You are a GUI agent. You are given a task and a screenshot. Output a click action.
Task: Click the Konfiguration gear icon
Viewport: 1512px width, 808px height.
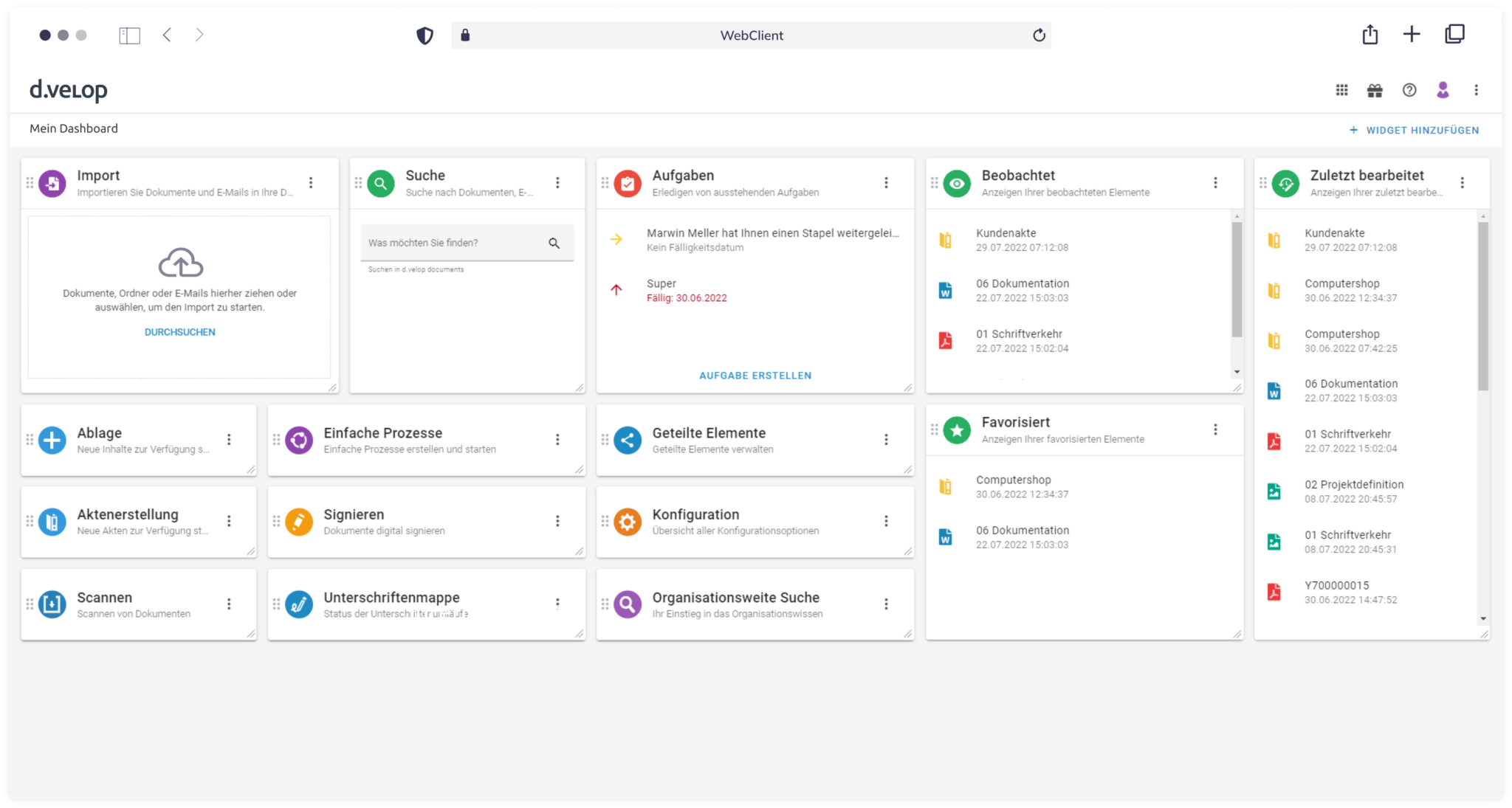pyautogui.click(x=628, y=522)
